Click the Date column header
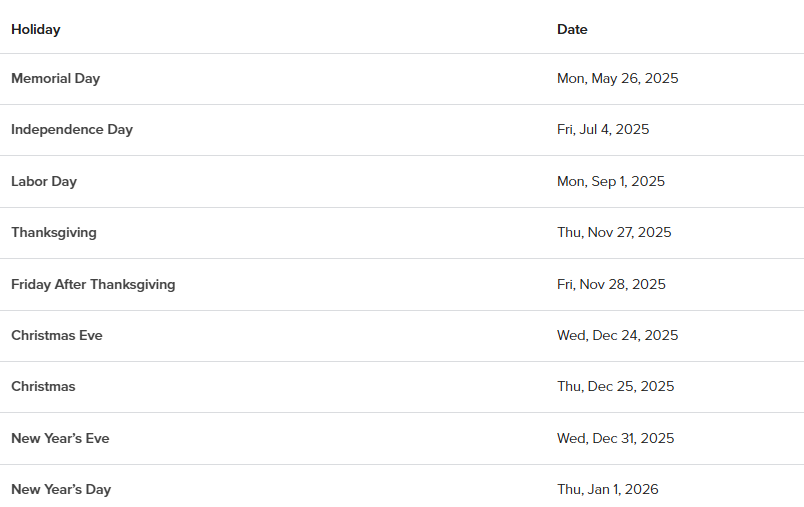Viewport: 804px width, 507px height. click(x=572, y=29)
